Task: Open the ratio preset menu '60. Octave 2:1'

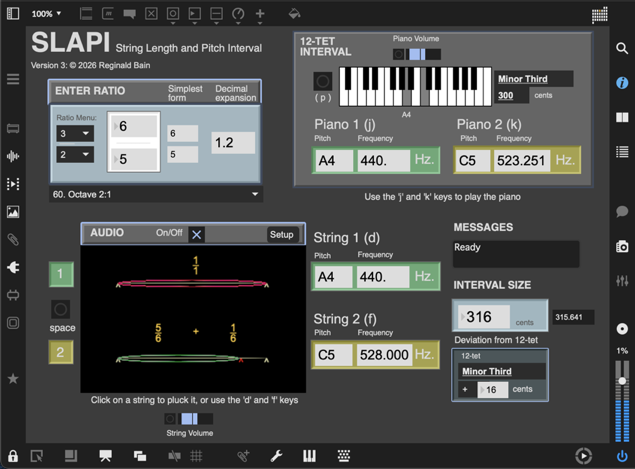Action: click(155, 194)
